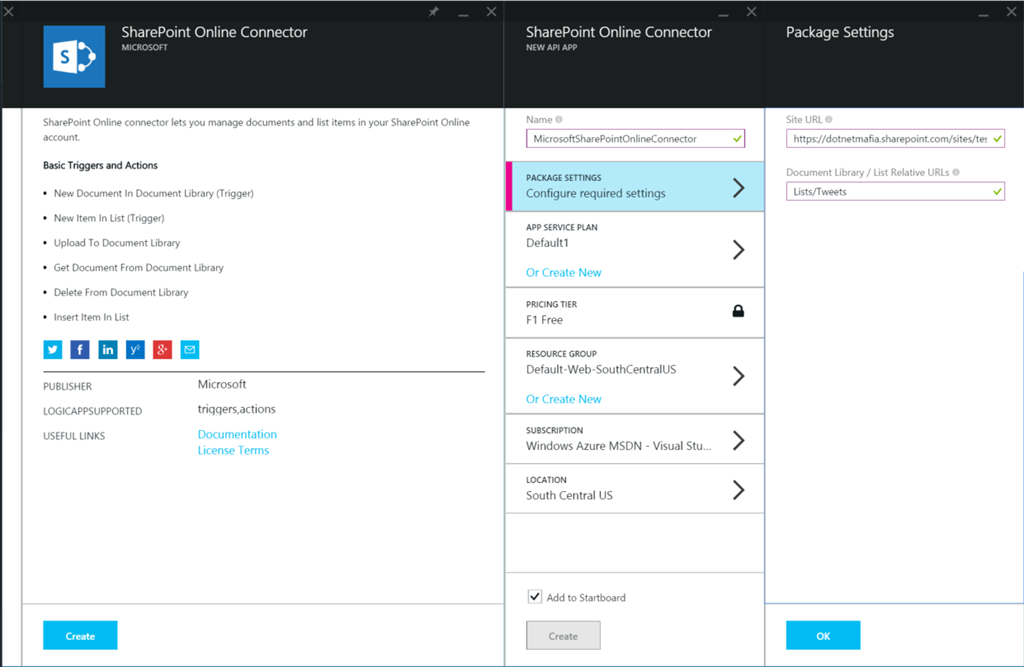The width and height of the screenshot is (1024, 667).
Task: Open License Terms link
Action: point(233,450)
